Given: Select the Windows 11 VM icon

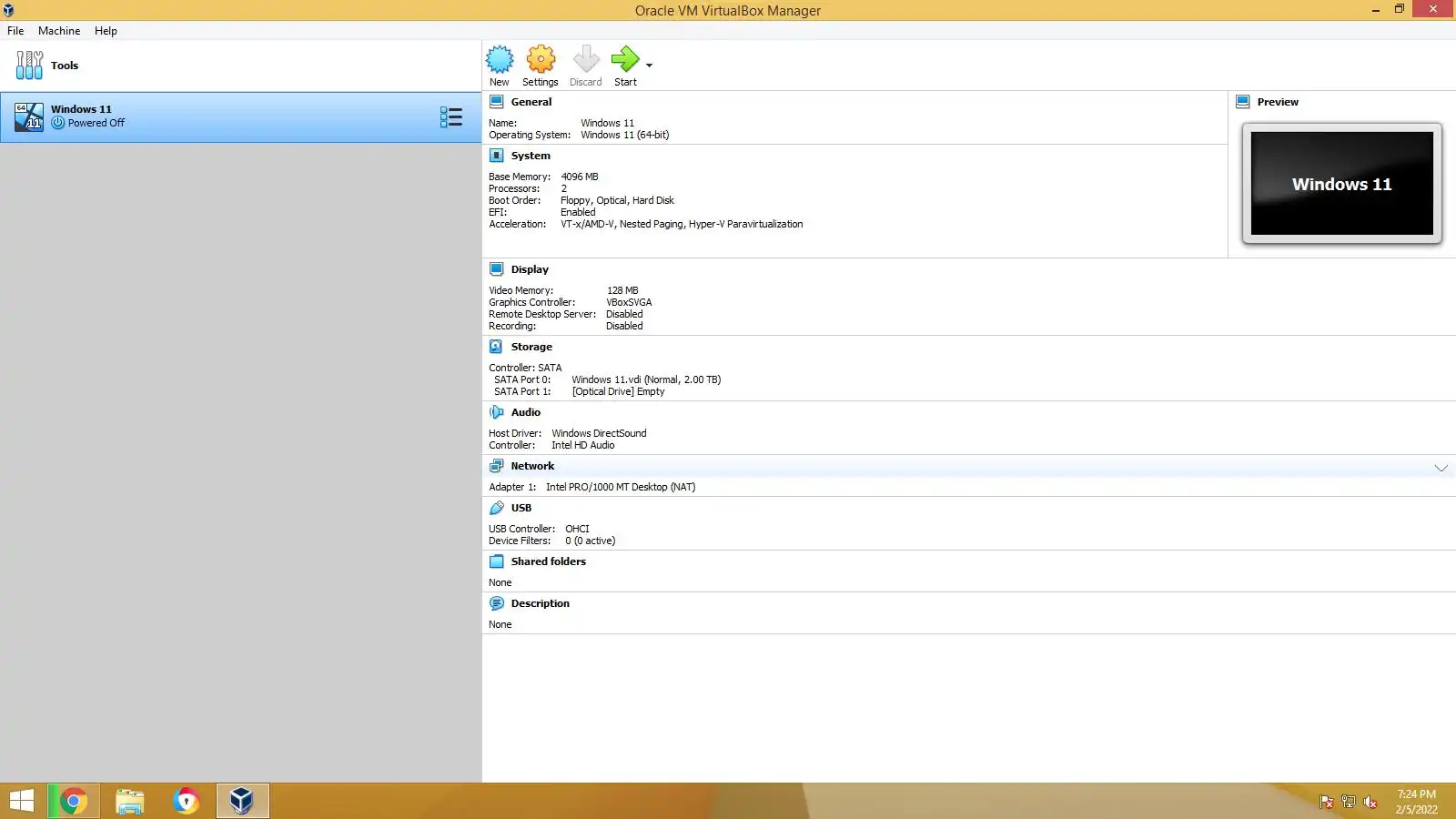Looking at the screenshot, I should tap(29, 116).
